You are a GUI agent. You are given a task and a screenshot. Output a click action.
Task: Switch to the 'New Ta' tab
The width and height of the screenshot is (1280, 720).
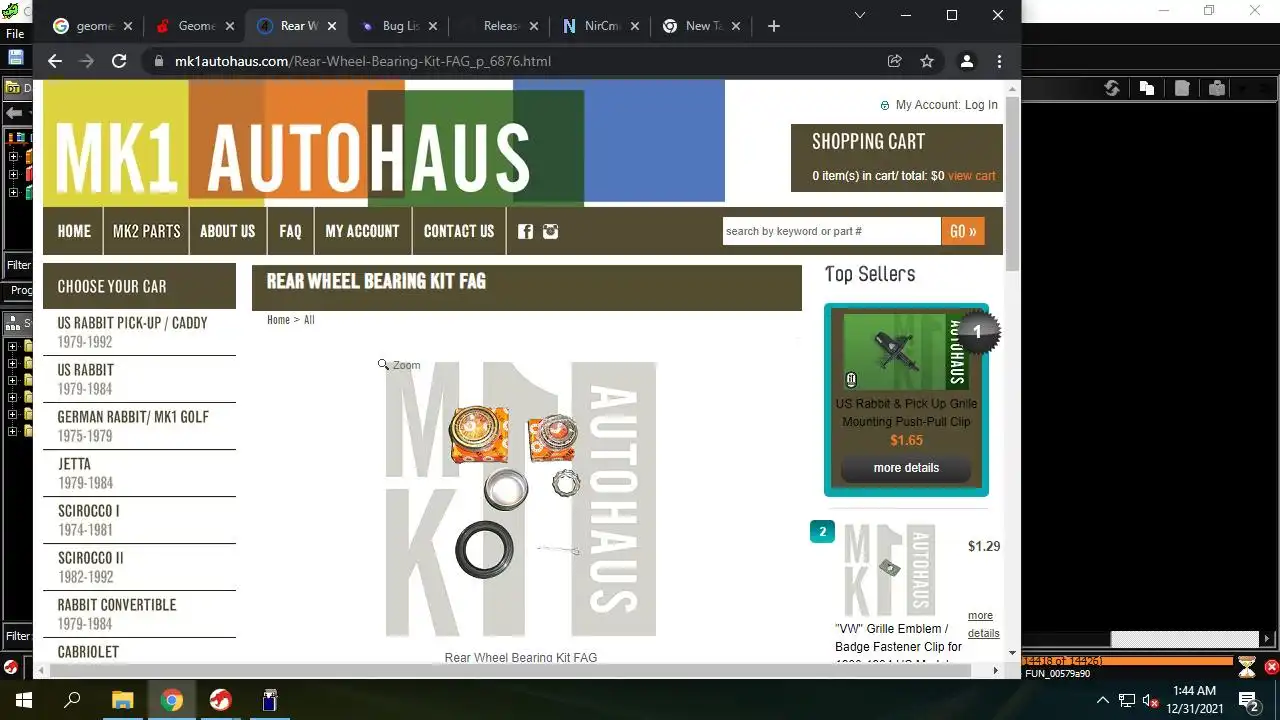(x=703, y=26)
